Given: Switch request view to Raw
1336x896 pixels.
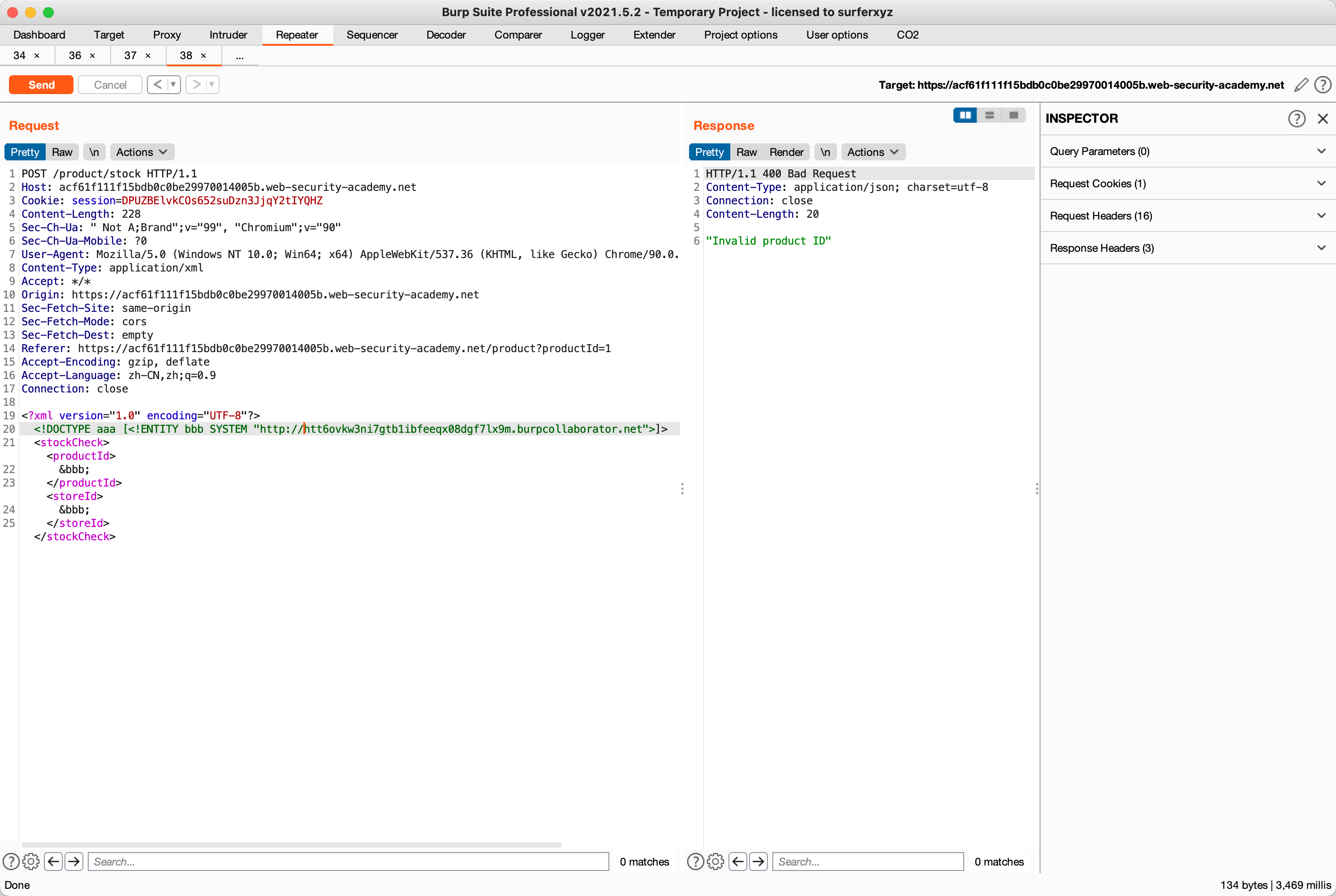Looking at the screenshot, I should click(62, 152).
